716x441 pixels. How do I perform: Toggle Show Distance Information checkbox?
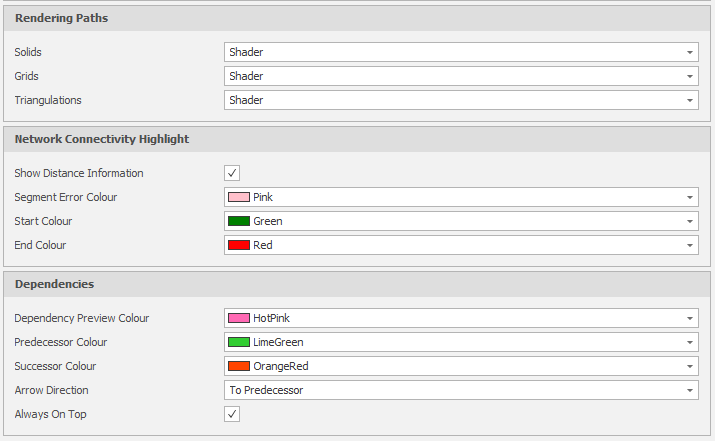tap(232, 173)
